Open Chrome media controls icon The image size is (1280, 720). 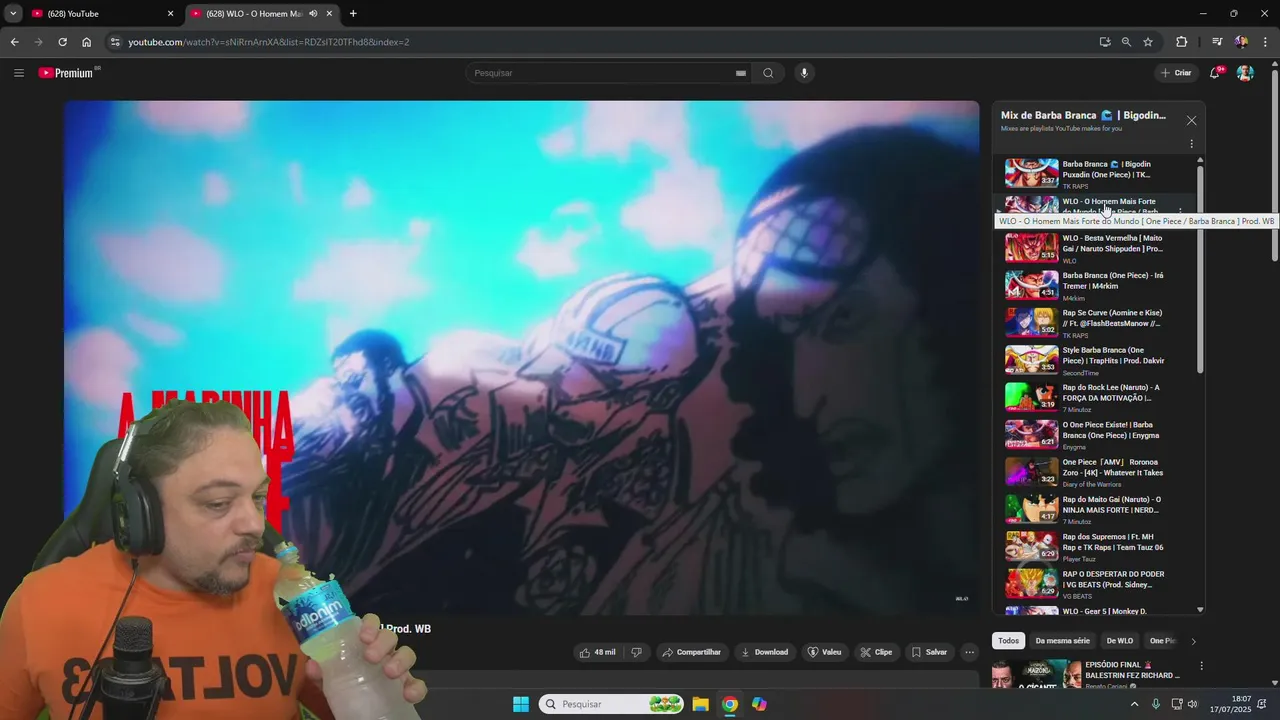click(1217, 42)
